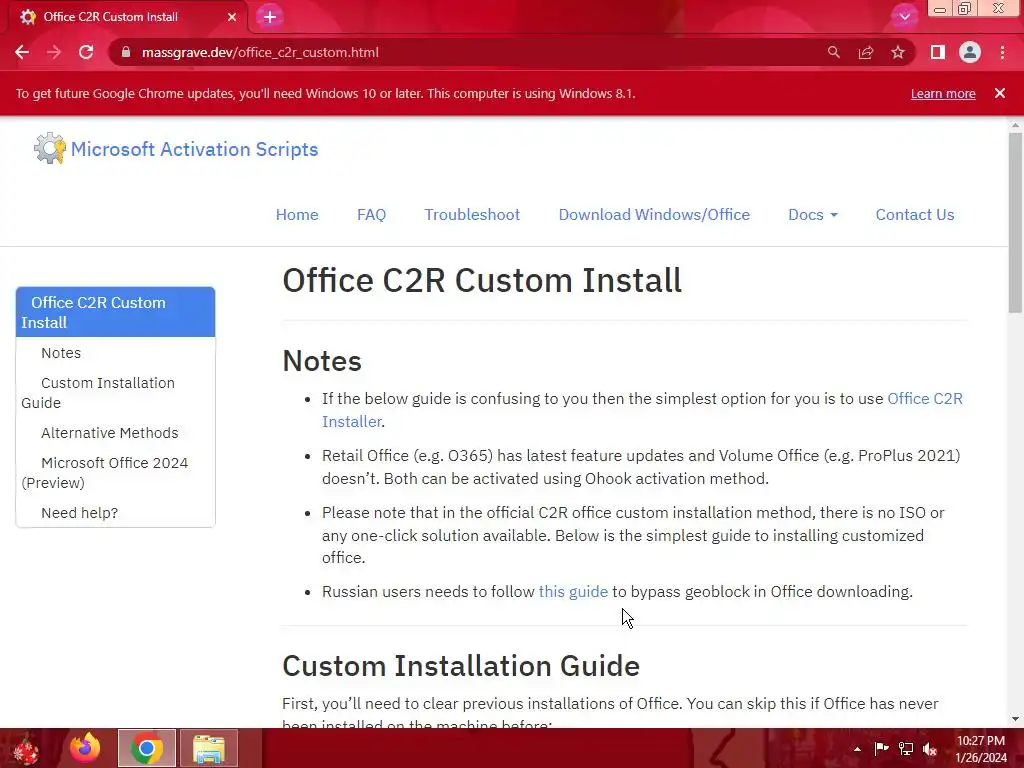Click the Microsoft Activation Scripts gear logo
The width and height of the screenshot is (1024, 768).
[x=50, y=149]
